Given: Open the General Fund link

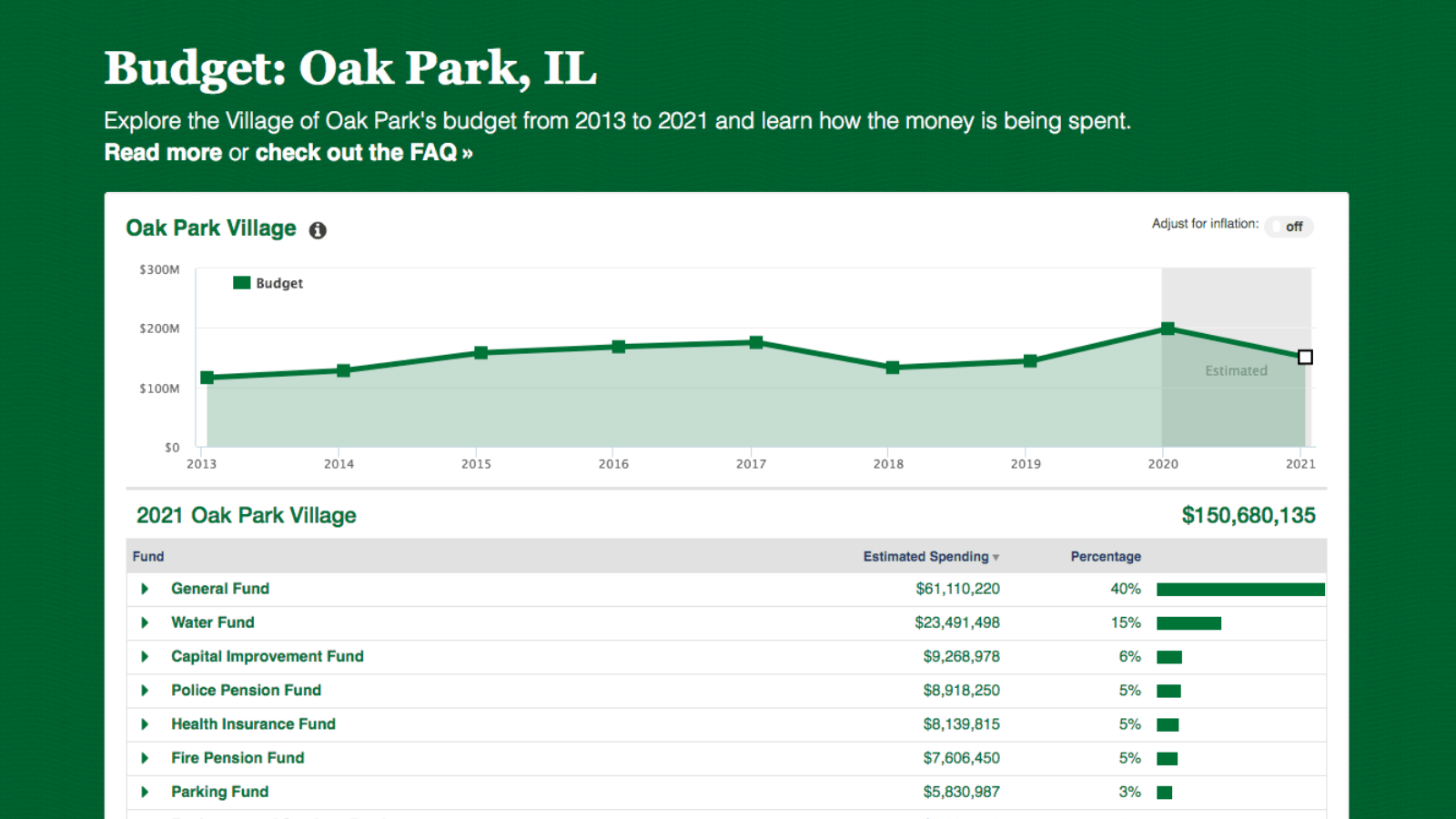Looking at the screenshot, I should pyautogui.click(x=220, y=589).
